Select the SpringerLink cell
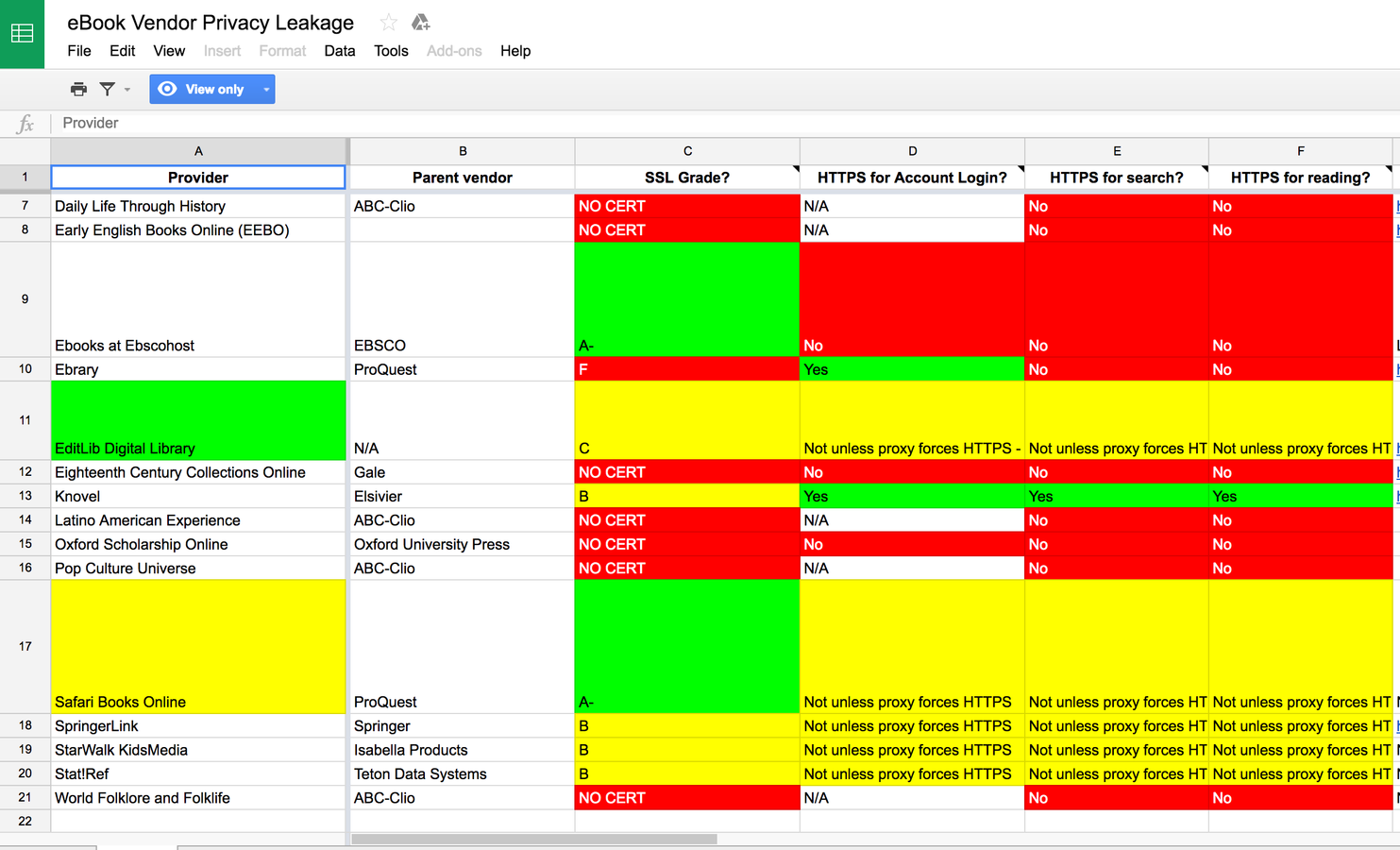The height and width of the screenshot is (850, 1400). tap(198, 726)
